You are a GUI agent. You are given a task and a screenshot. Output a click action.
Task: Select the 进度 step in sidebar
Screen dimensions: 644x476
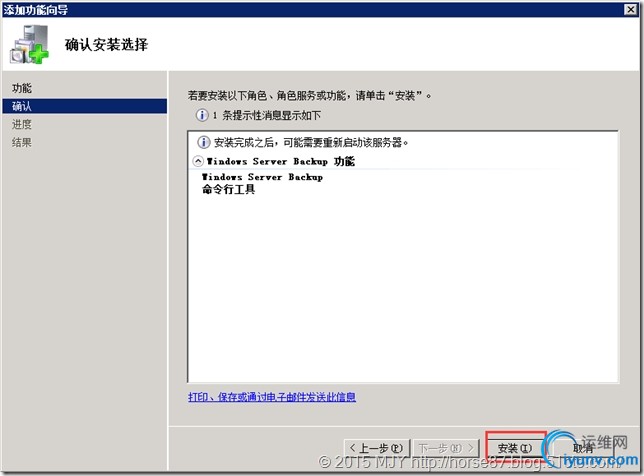(x=22, y=124)
